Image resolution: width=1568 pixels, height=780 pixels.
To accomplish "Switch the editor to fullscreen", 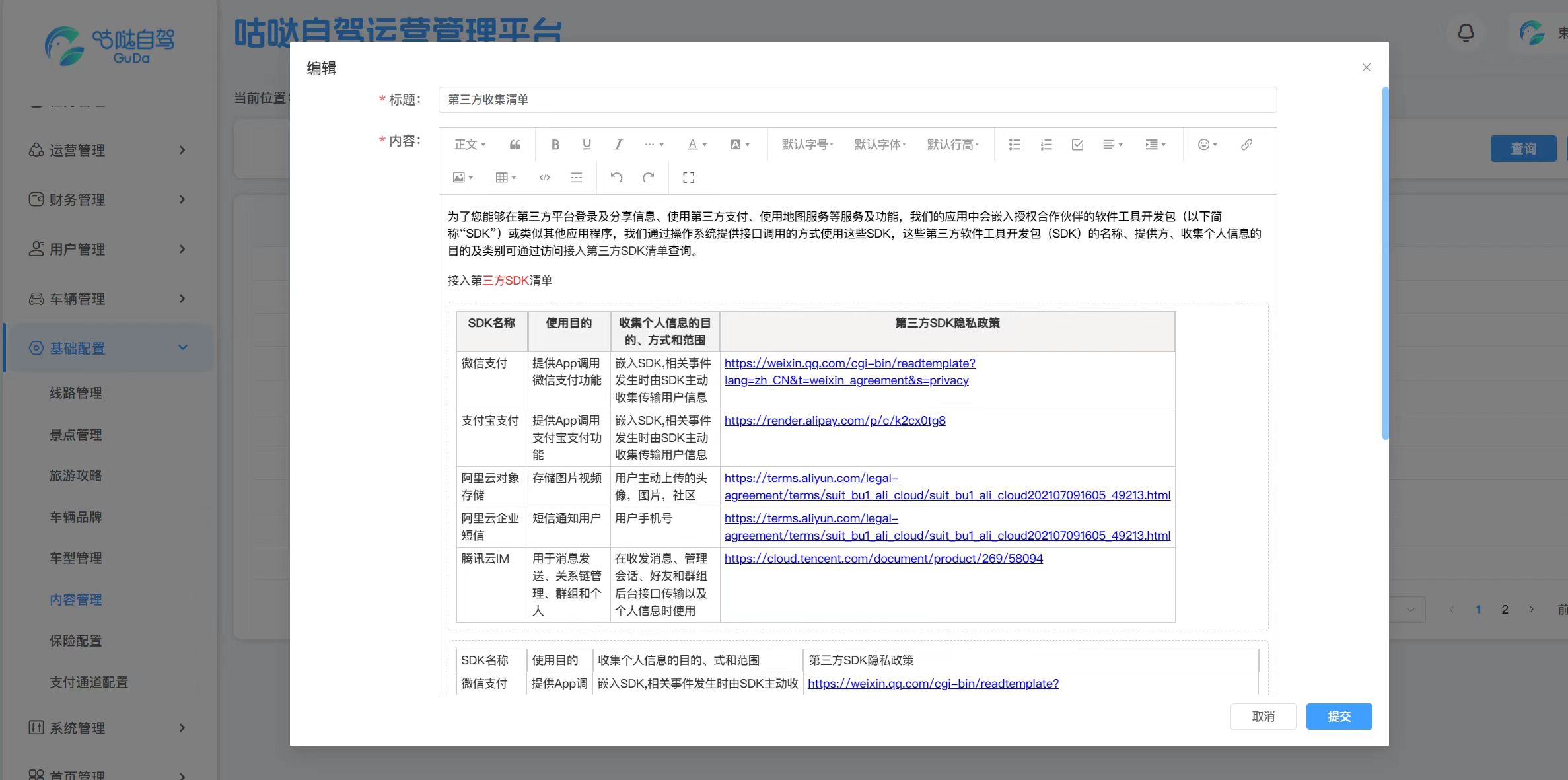I will 689,178.
